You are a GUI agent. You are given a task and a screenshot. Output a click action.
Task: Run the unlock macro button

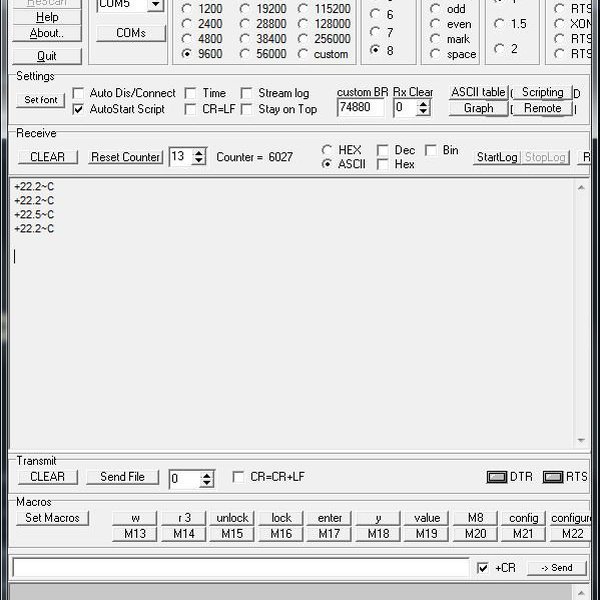[x=232, y=518]
